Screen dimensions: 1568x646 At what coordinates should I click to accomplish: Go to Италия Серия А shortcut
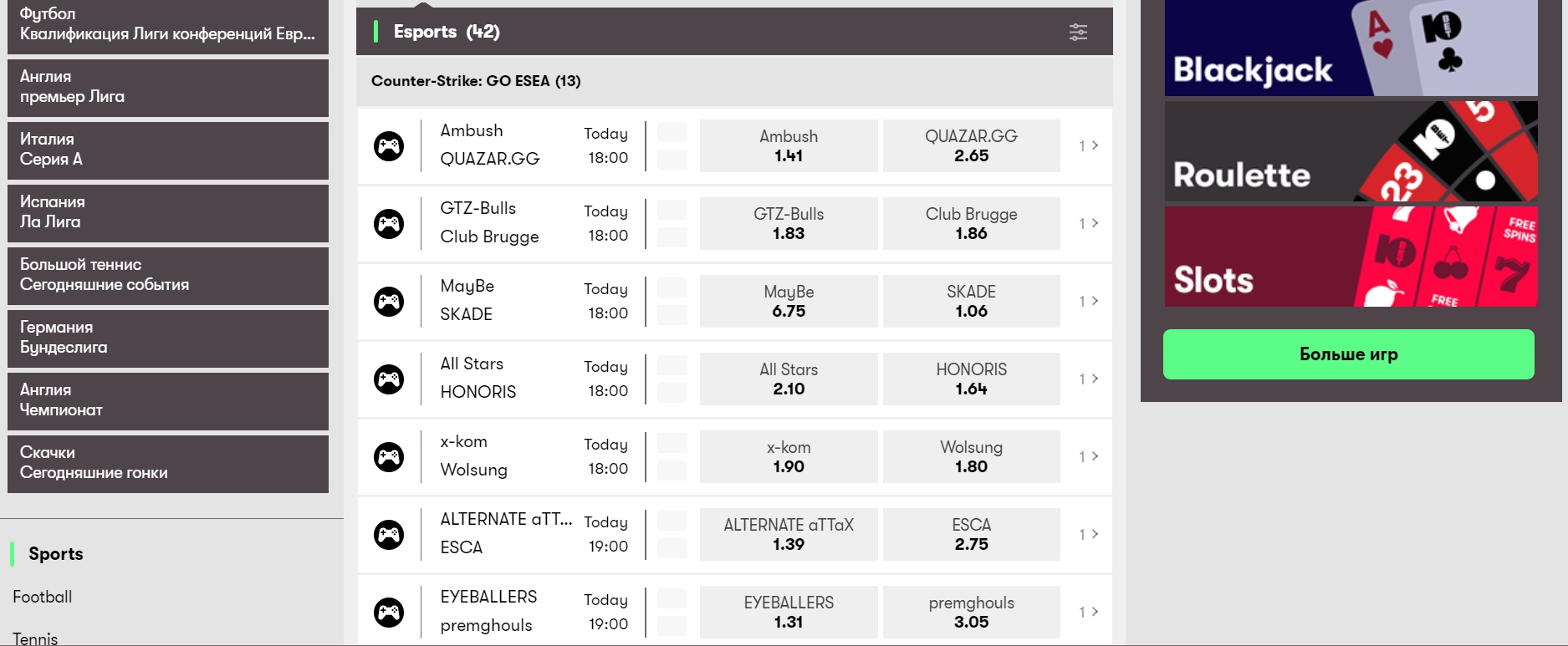167,150
